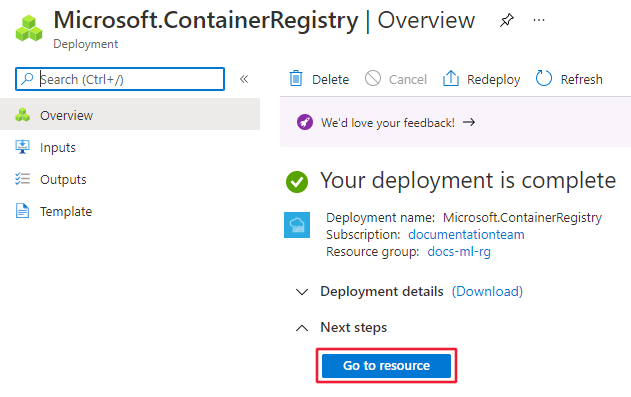
Task: Click the Refresh circular arrow icon
Action: tap(544, 78)
